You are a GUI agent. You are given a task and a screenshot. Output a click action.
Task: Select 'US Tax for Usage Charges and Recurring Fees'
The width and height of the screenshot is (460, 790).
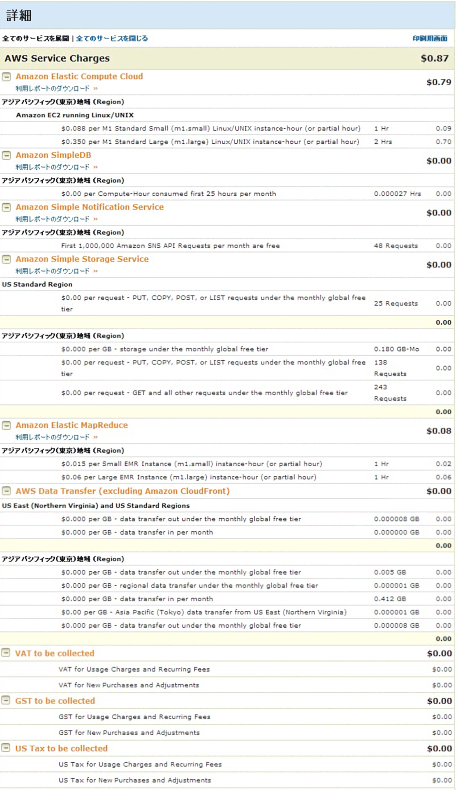click(x=140, y=764)
